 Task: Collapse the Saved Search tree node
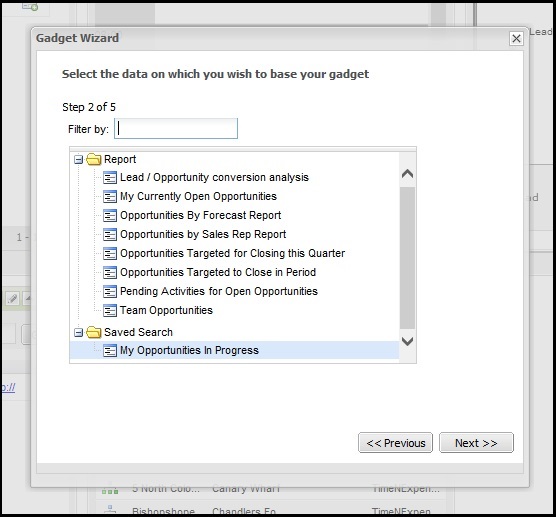click(x=78, y=333)
